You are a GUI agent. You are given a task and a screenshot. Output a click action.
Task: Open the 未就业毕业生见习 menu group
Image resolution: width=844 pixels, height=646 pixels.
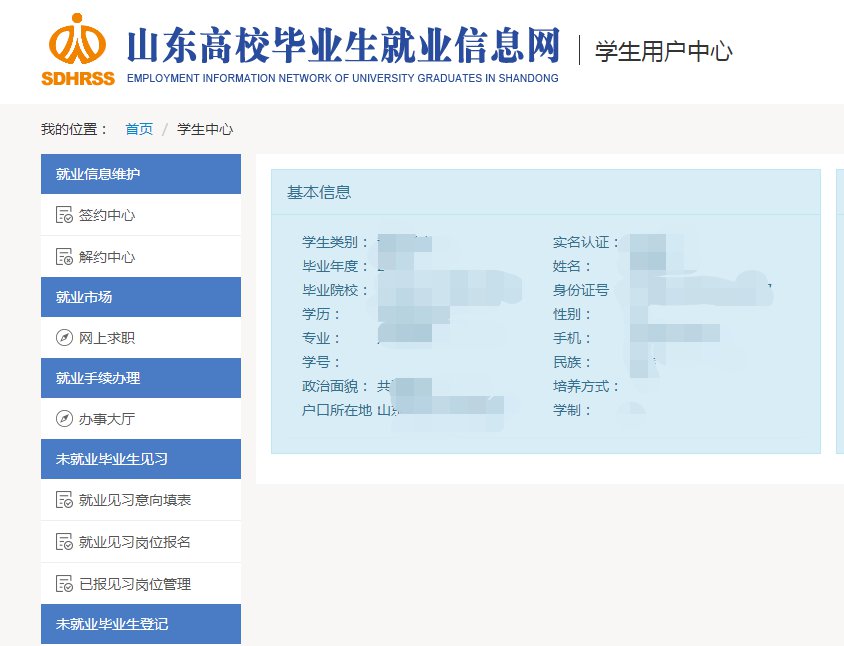pos(140,459)
